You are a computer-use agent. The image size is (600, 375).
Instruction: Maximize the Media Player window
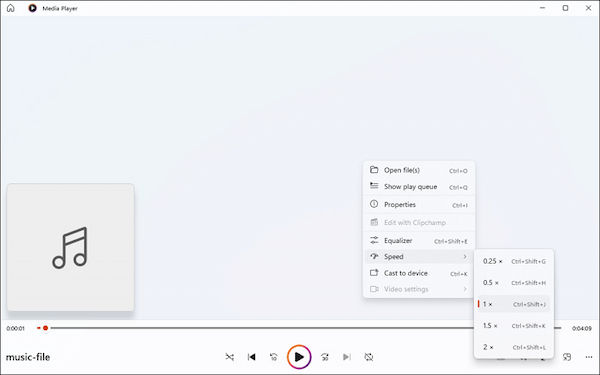565,8
